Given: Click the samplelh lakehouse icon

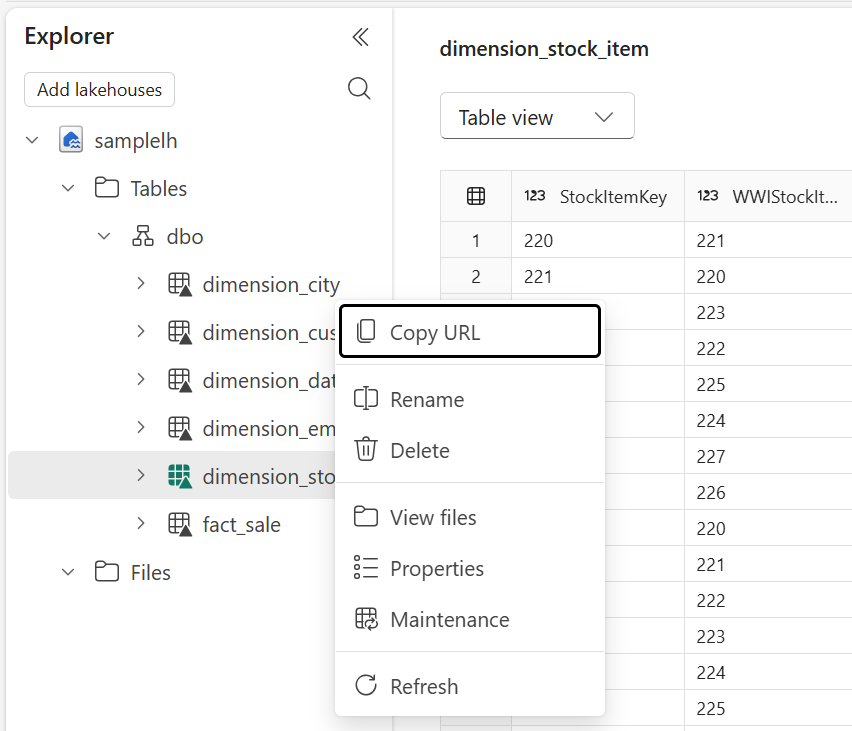Looking at the screenshot, I should (70, 140).
